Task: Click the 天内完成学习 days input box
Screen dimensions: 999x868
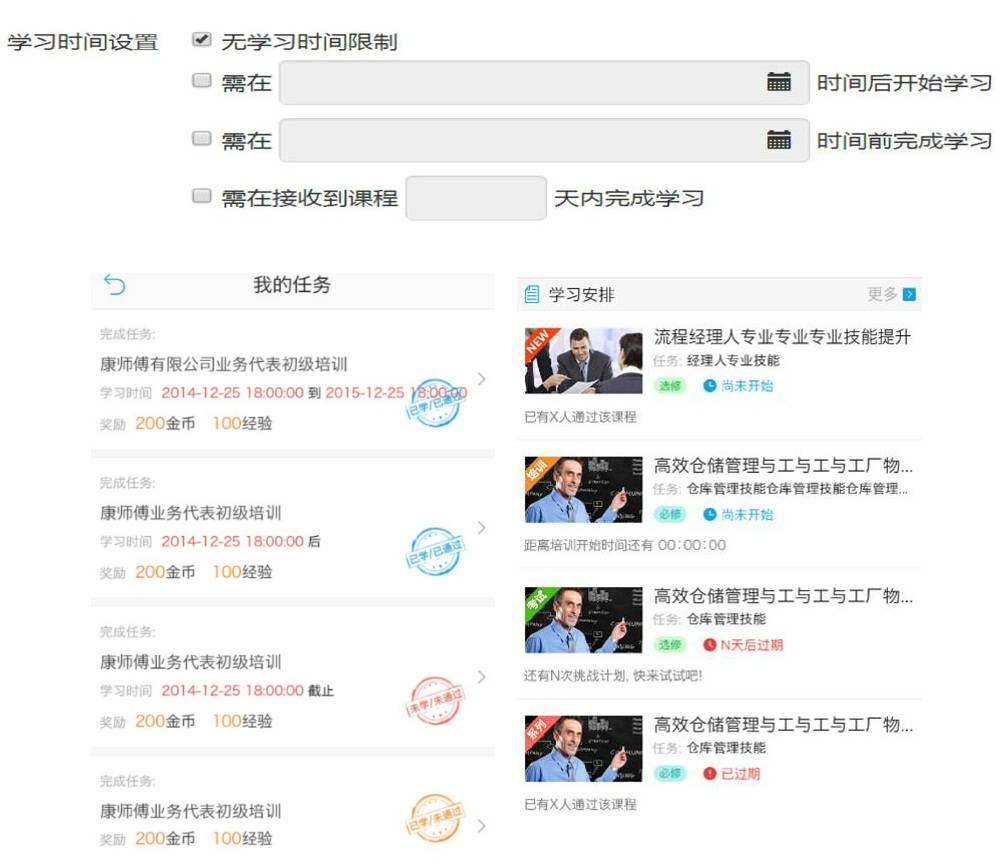Action: [x=476, y=198]
